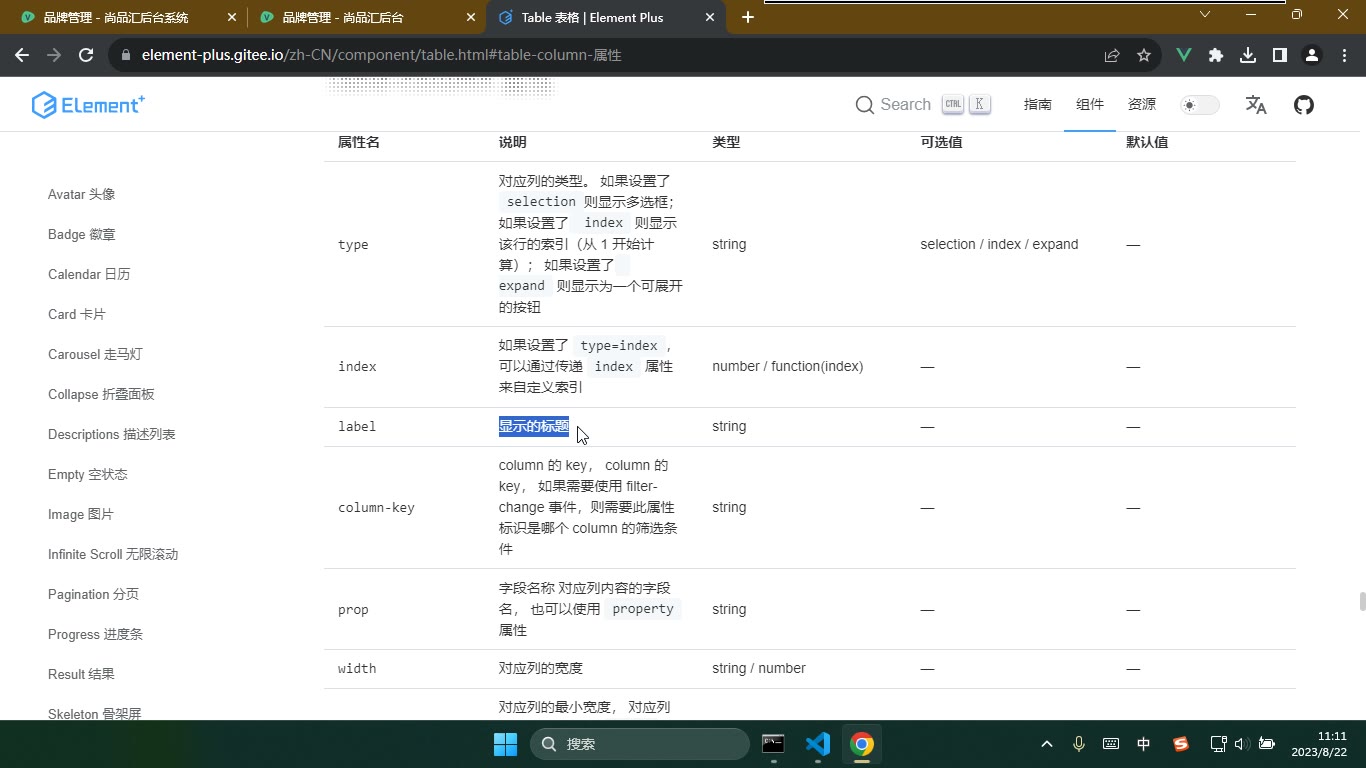Open Pagination 分页 in the sidebar
This screenshot has height=768, width=1366.
coord(94,594)
